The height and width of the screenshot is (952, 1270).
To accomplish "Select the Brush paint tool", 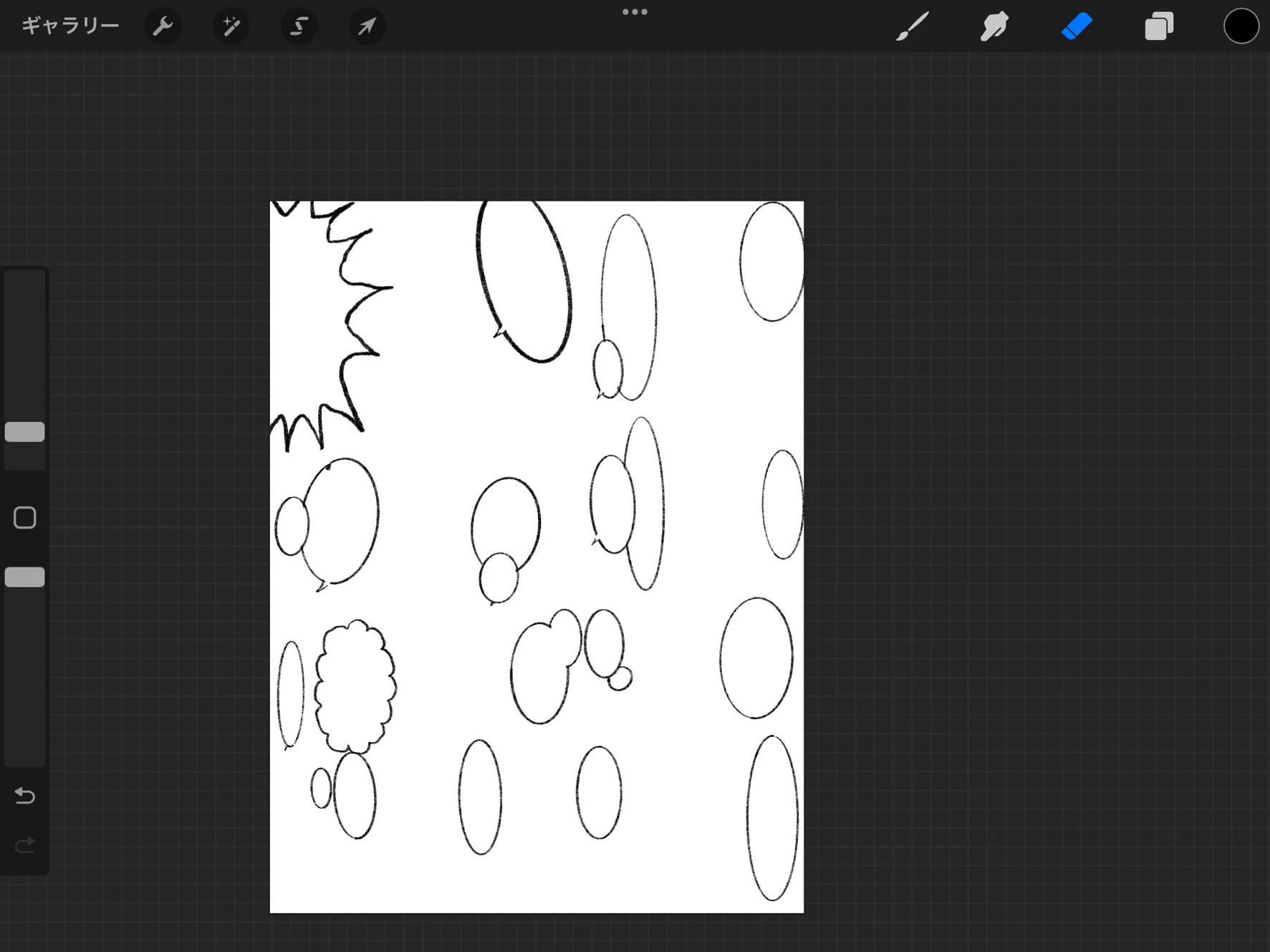I will [x=913, y=27].
